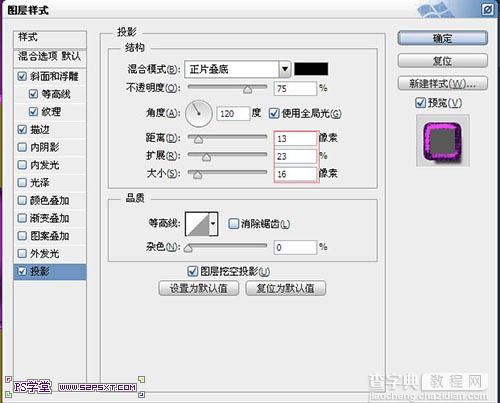Click the 不透明度 opacity slider handle
Screen dimensions: 500x403
coord(248,90)
